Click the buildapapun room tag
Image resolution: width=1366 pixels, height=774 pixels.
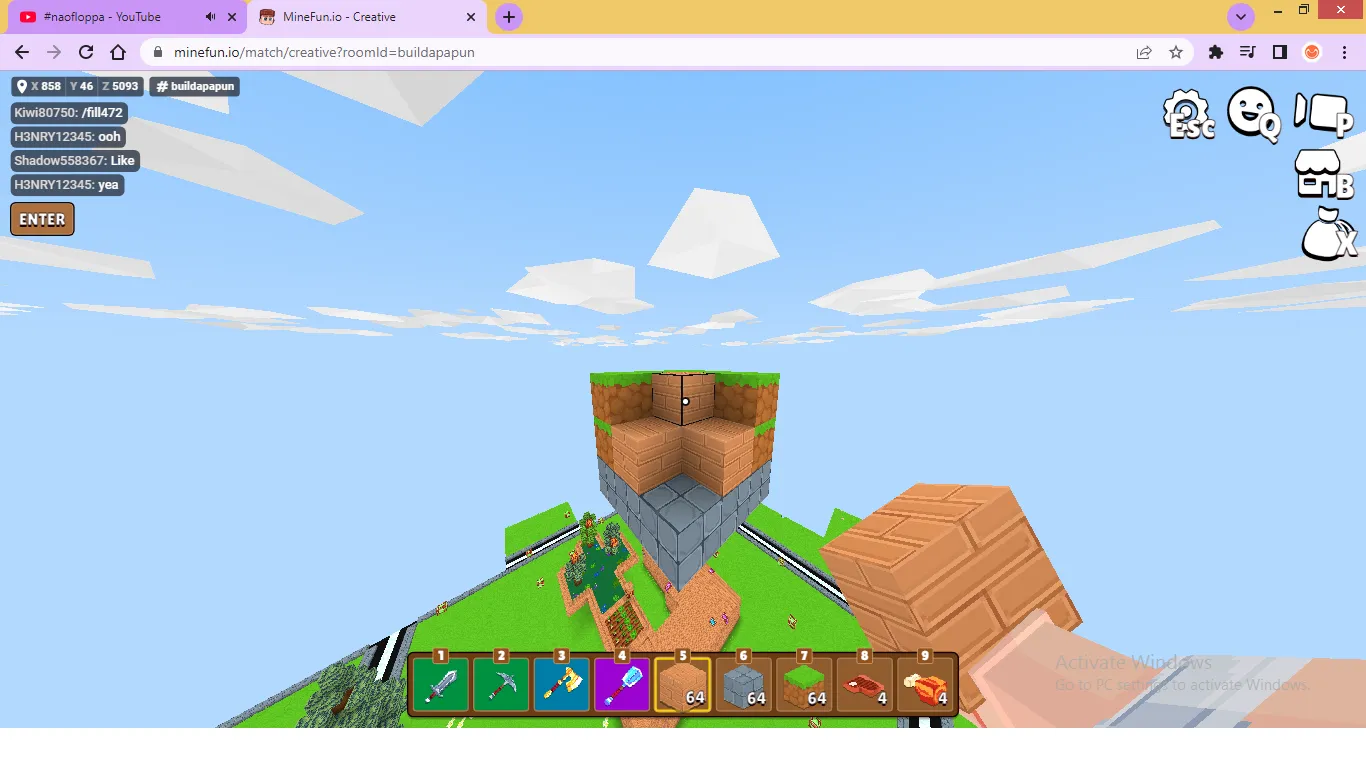coord(195,86)
